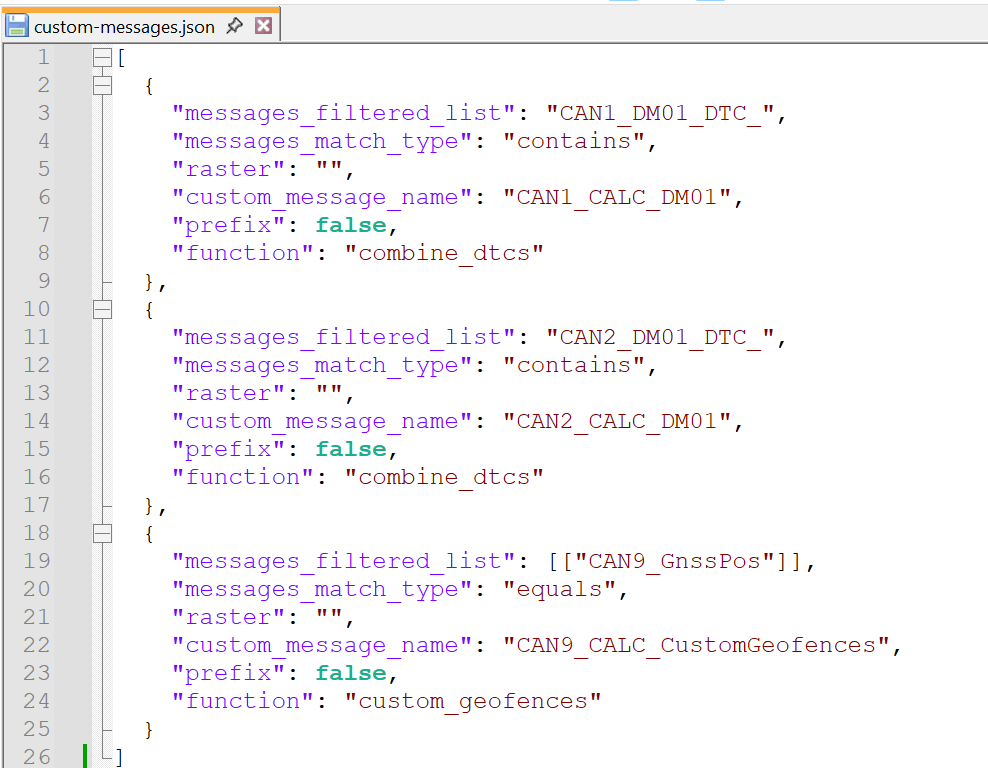Click the value "CAN1_CALC_DM01"
This screenshot has height=768, width=988.
coord(617,197)
